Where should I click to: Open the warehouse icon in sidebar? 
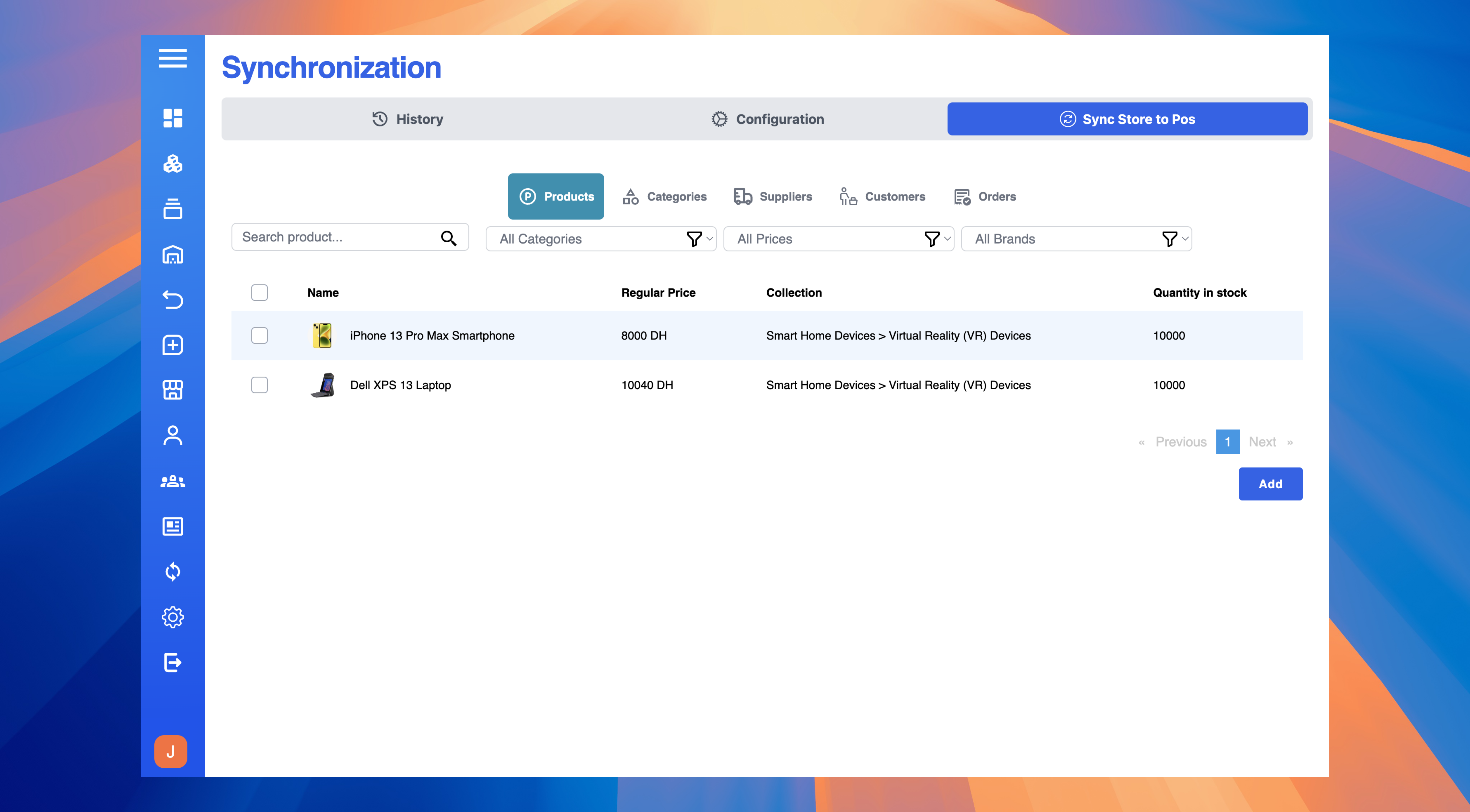click(x=172, y=254)
